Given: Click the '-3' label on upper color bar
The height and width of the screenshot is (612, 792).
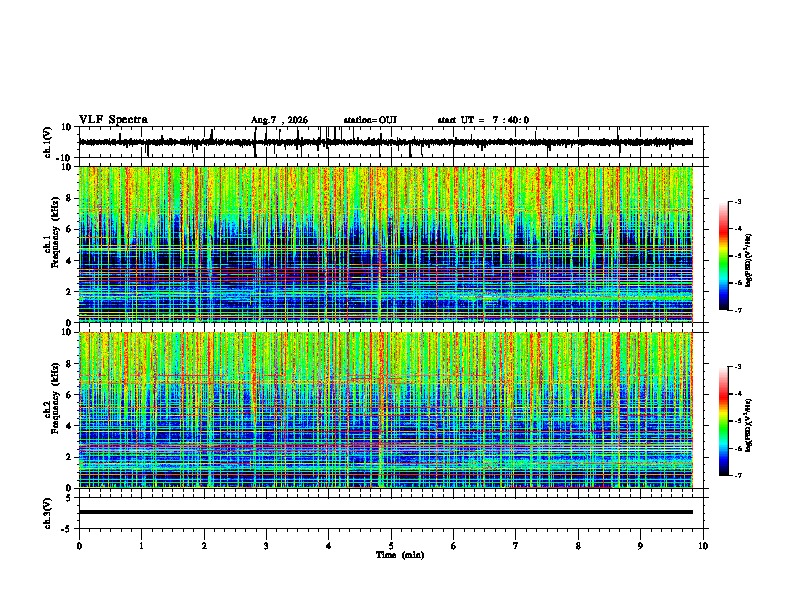Looking at the screenshot, I should point(737,202).
